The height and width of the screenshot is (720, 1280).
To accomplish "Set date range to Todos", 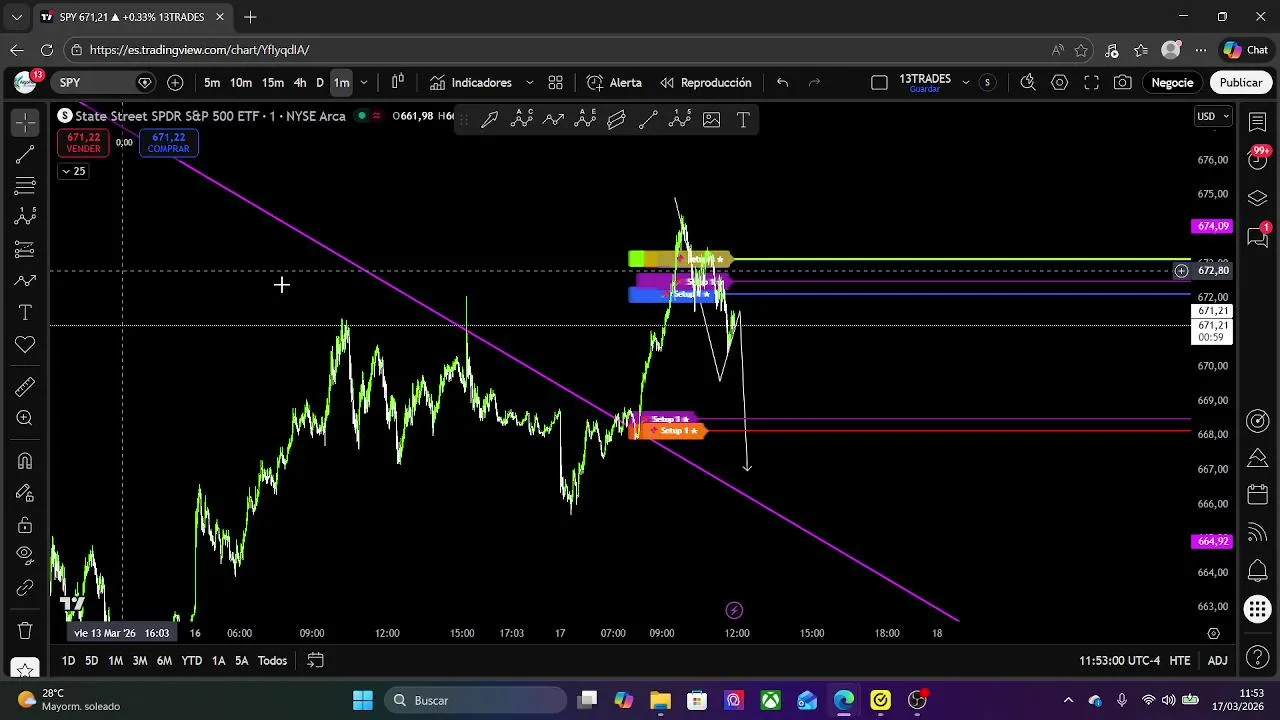I will coord(272,661).
